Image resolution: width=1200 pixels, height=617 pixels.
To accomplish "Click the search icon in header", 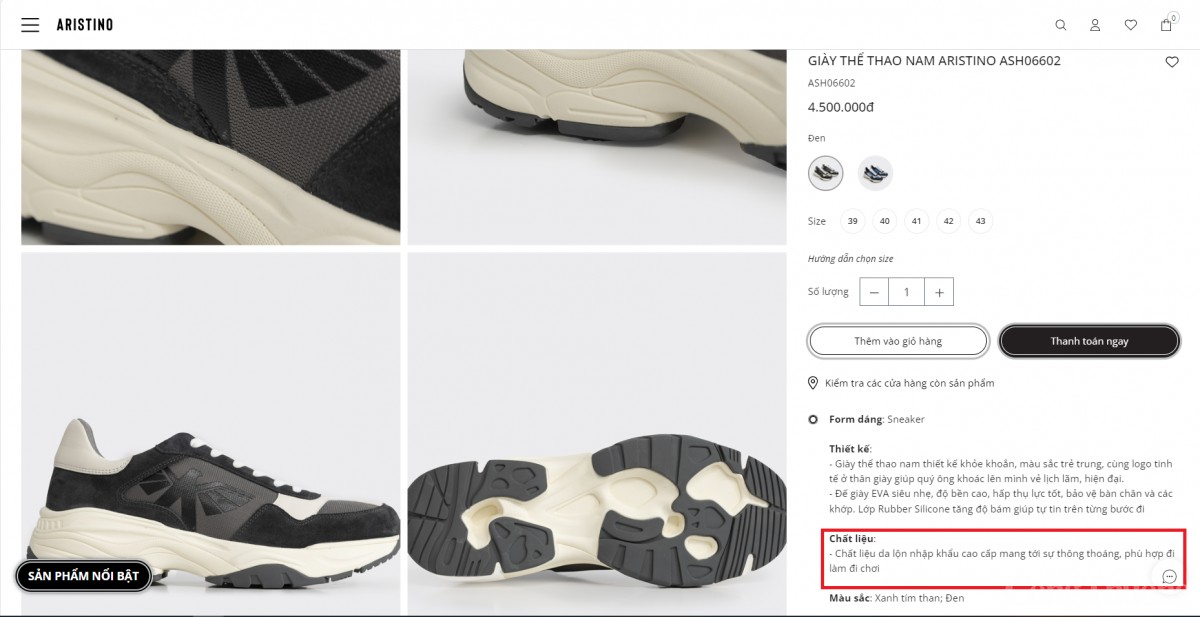I will pos(1061,25).
